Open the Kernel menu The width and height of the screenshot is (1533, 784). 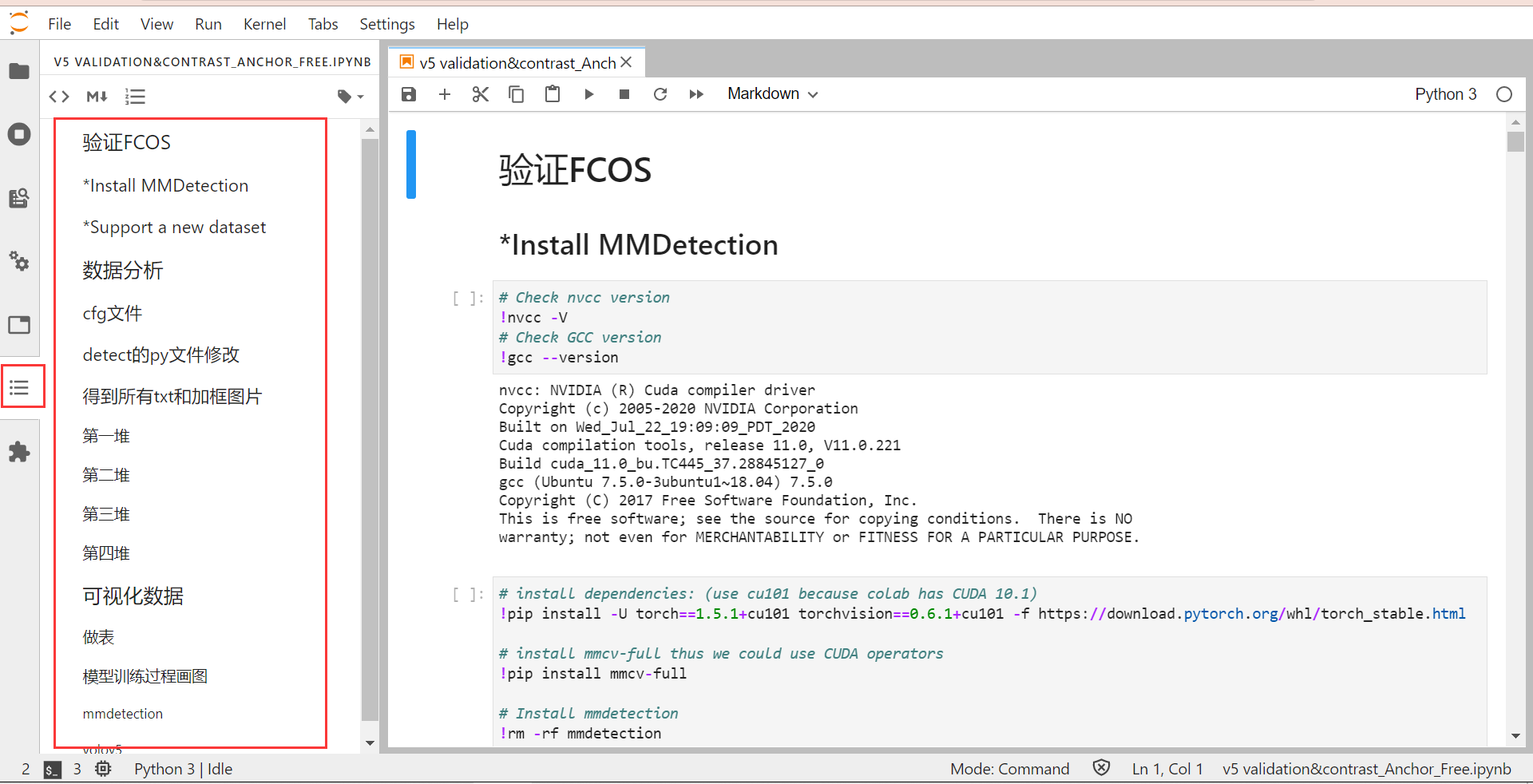pyautogui.click(x=264, y=24)
